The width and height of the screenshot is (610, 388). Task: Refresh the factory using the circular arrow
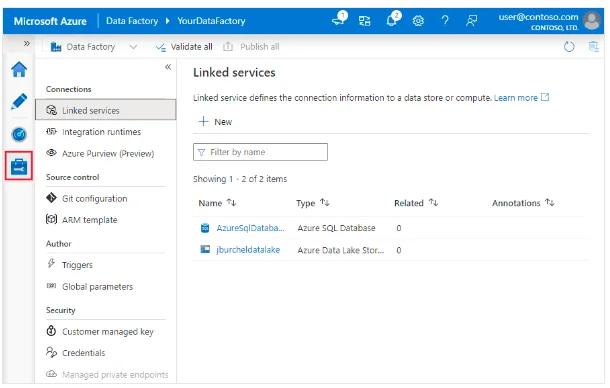click(569, 47)
